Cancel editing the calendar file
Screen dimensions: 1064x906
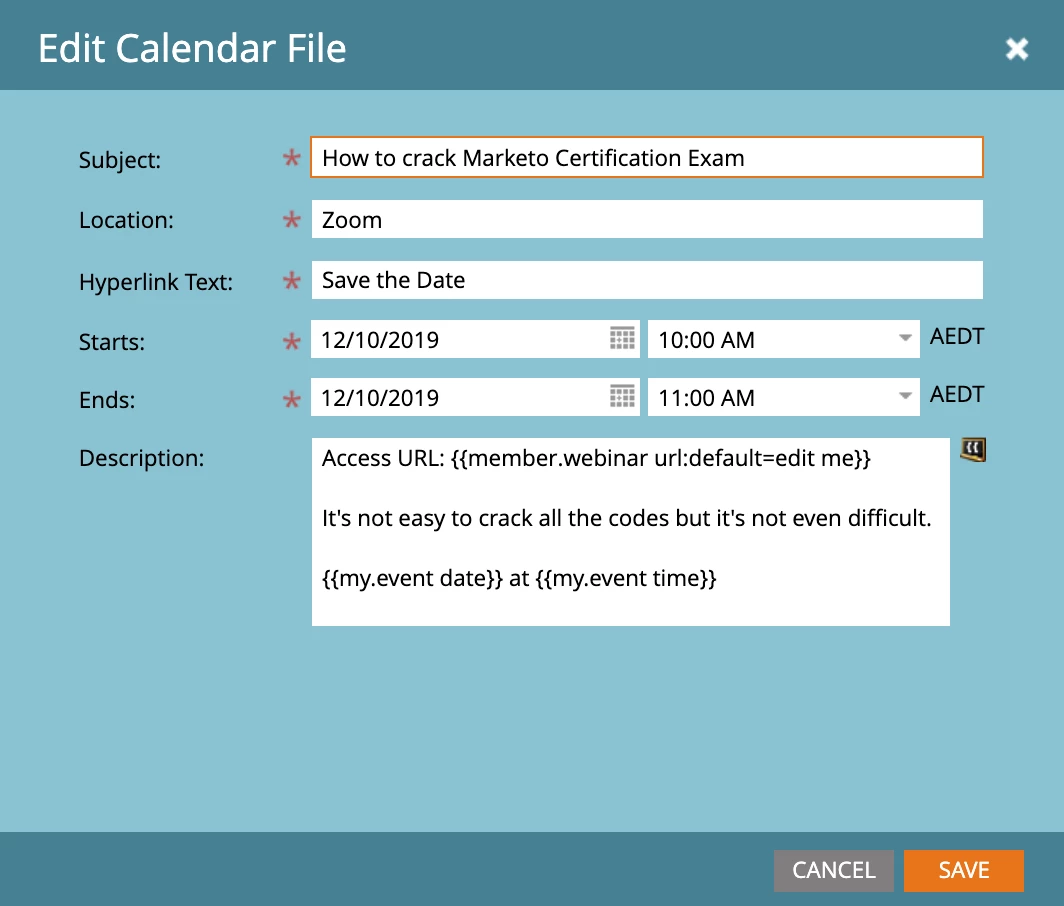coord(833,870)
